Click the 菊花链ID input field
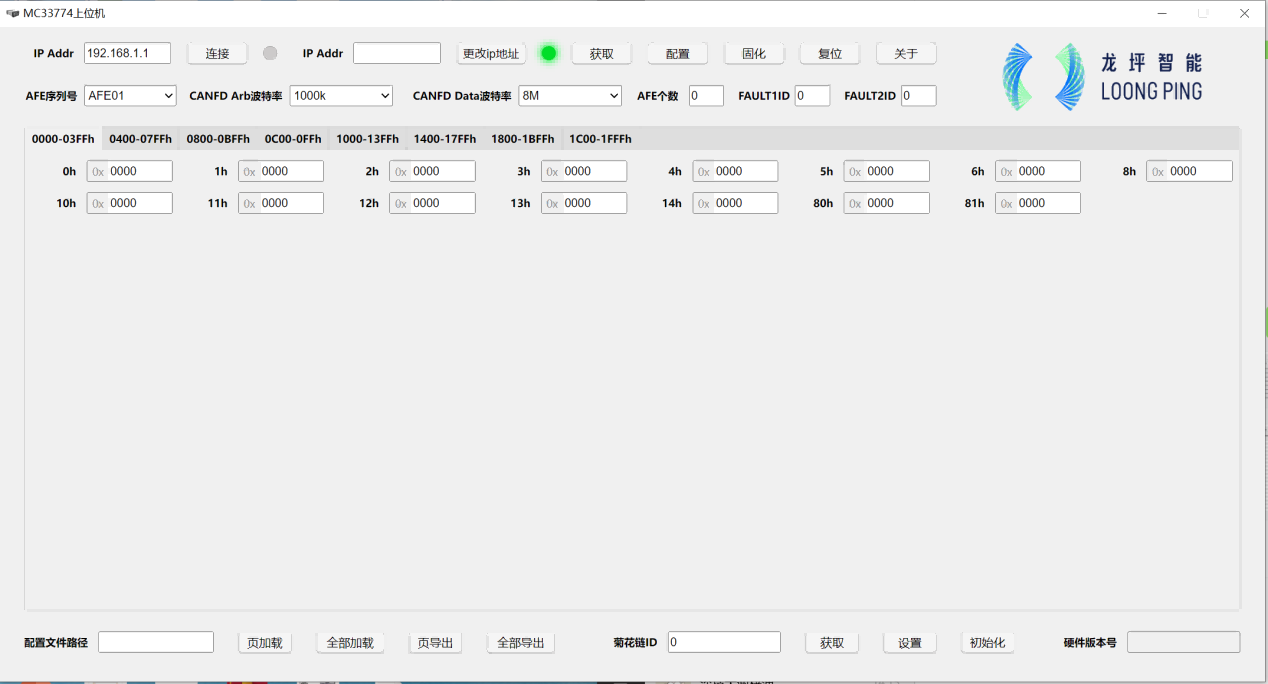The image size is (1268, 684). (x=724, y=642)
